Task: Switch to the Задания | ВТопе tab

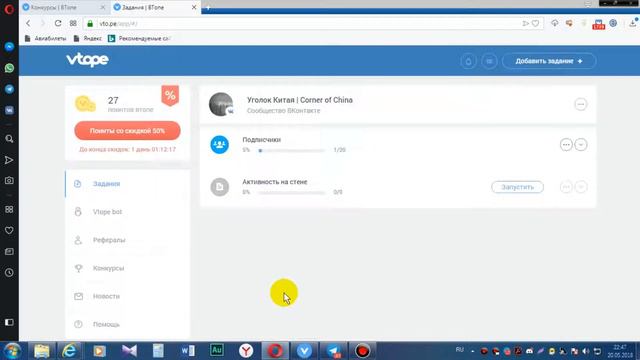Action: click(x=151, y=7)
